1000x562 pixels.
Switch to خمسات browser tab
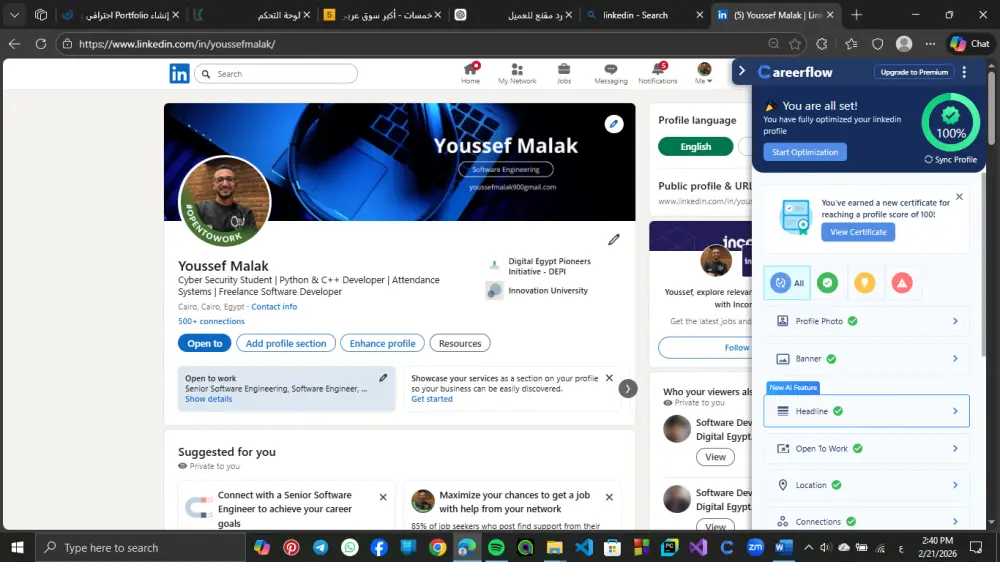coord(383,15)
